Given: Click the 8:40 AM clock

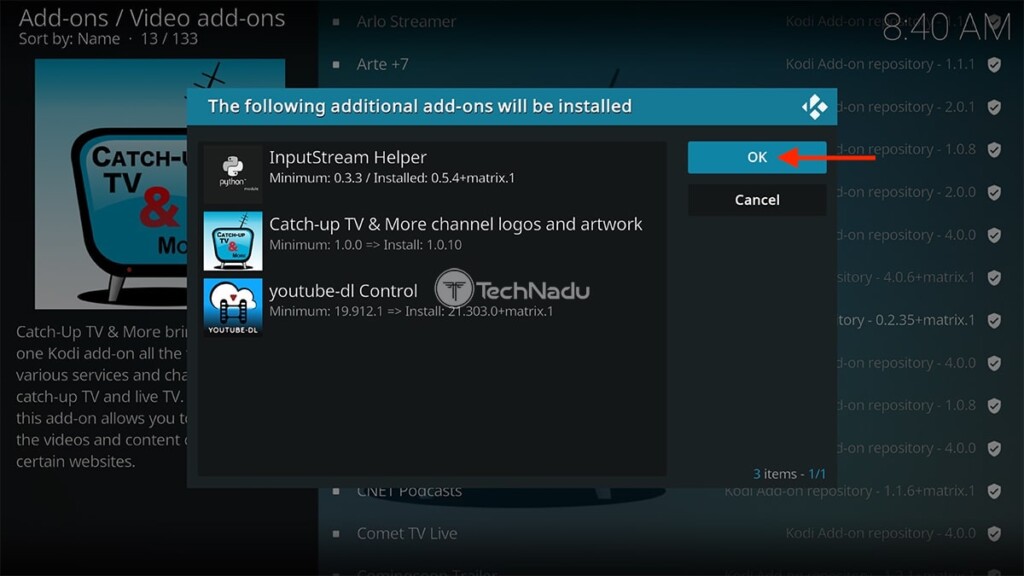Looking at the screenshot, I should pos(946,28).
